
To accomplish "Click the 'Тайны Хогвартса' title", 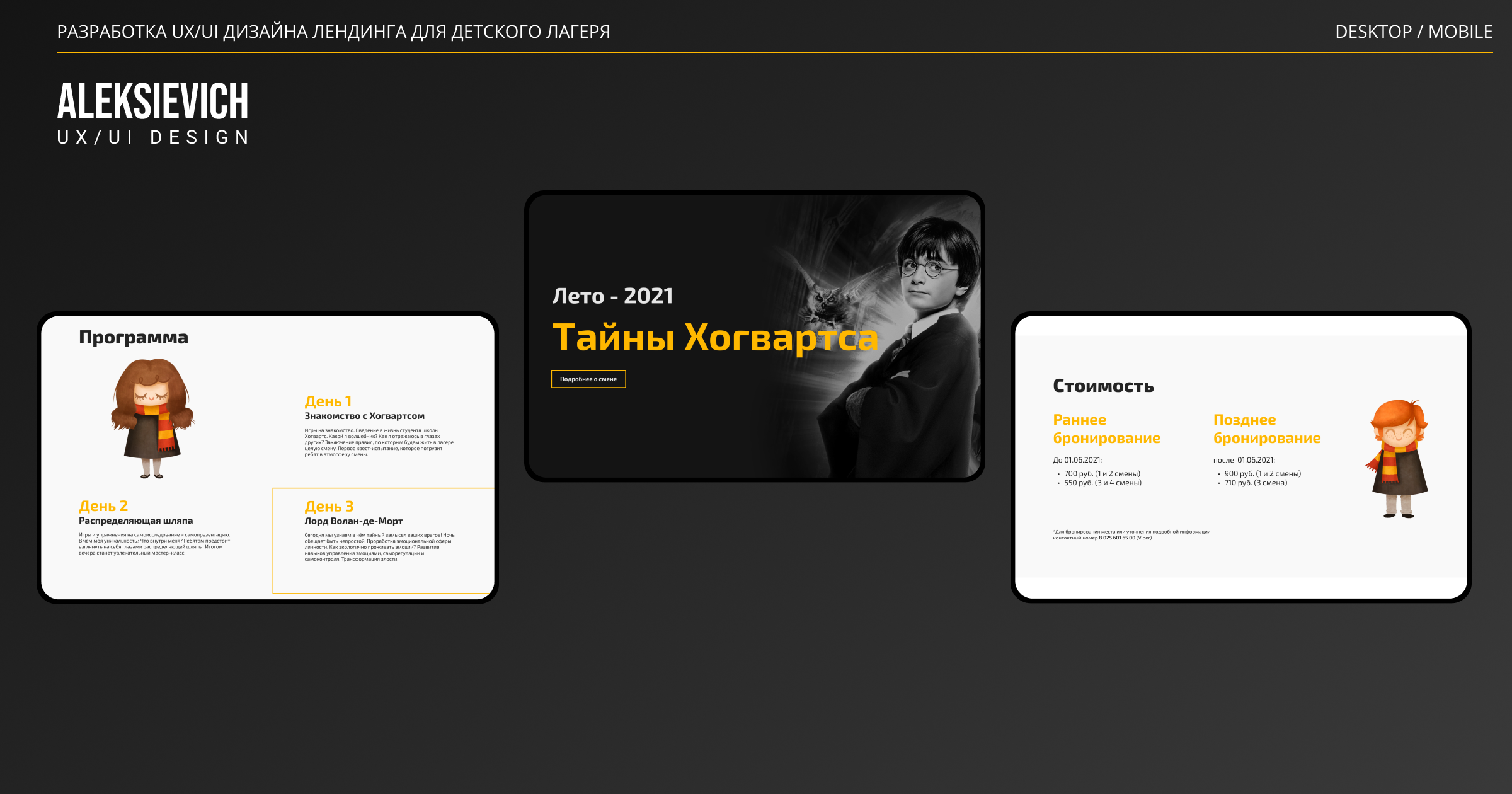I will point(715,337).
